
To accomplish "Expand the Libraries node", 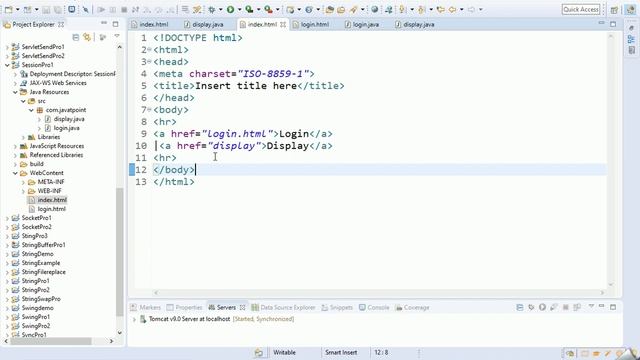I will click(x=23, y=137).
